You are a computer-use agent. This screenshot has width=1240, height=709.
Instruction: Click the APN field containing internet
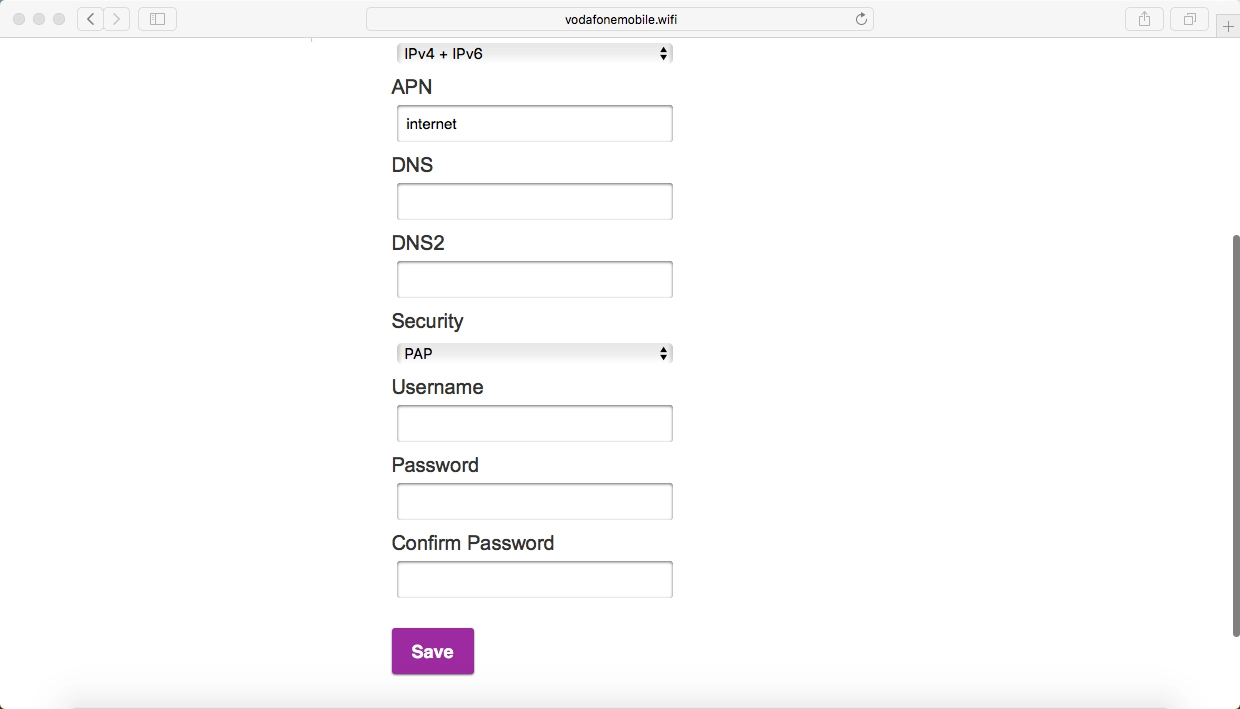pyautogui.click(x=534, y=124)
